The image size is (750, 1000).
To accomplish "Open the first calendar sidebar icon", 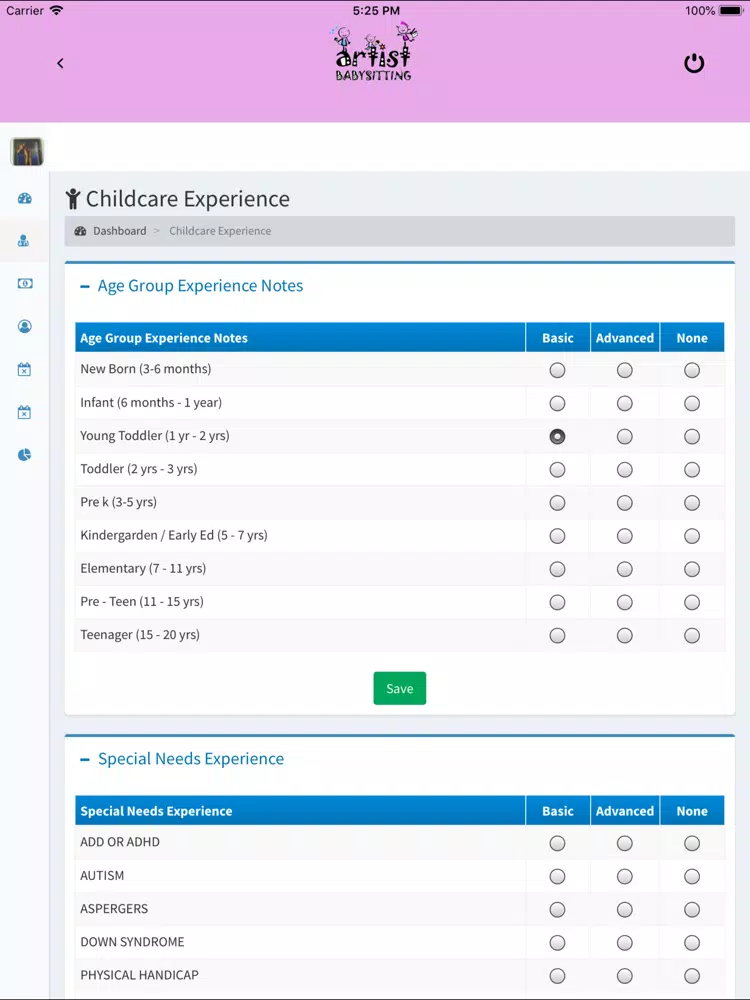I will pos(24,369).
